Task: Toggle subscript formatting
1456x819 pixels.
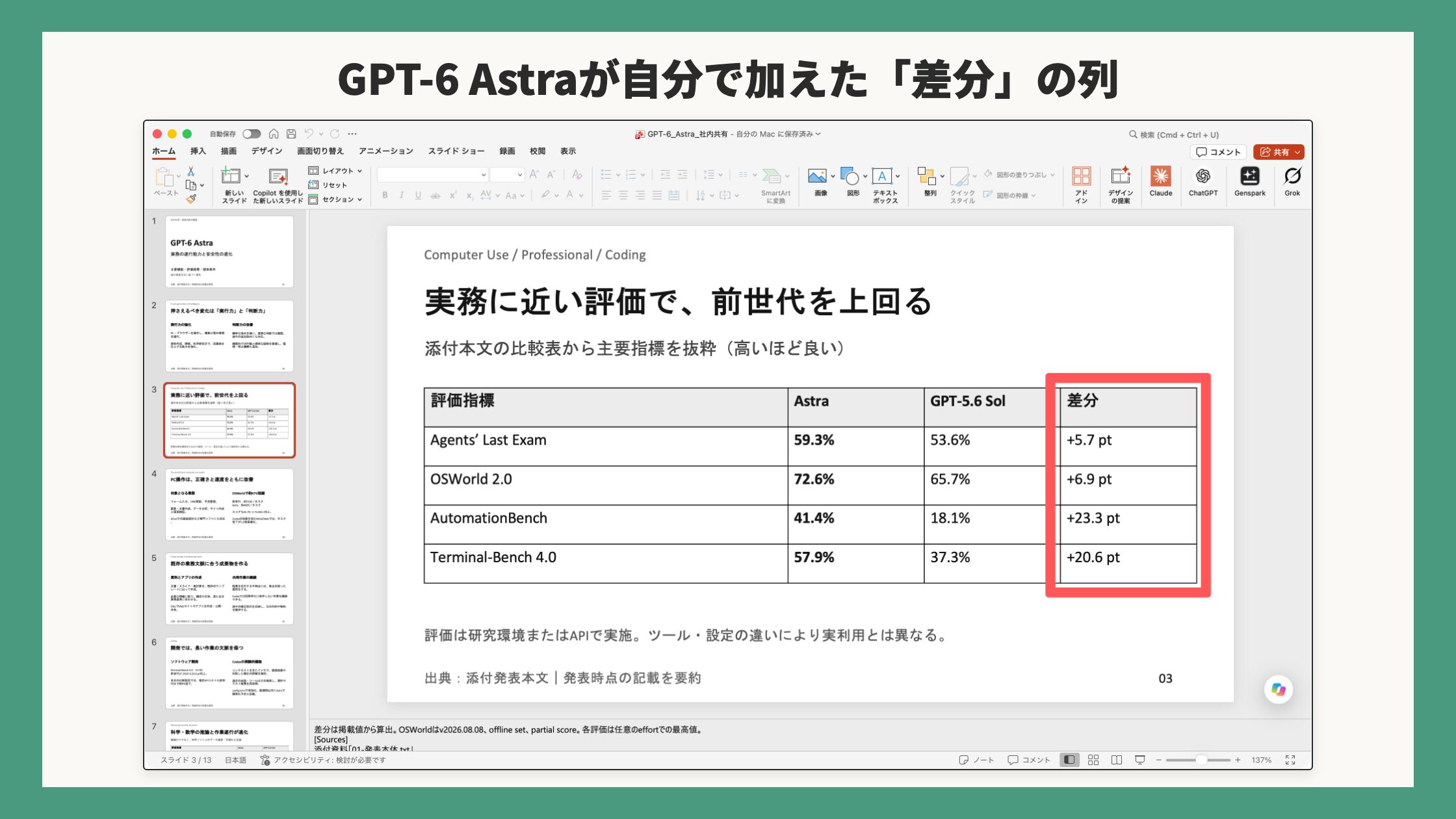Action: pos(470,195)
